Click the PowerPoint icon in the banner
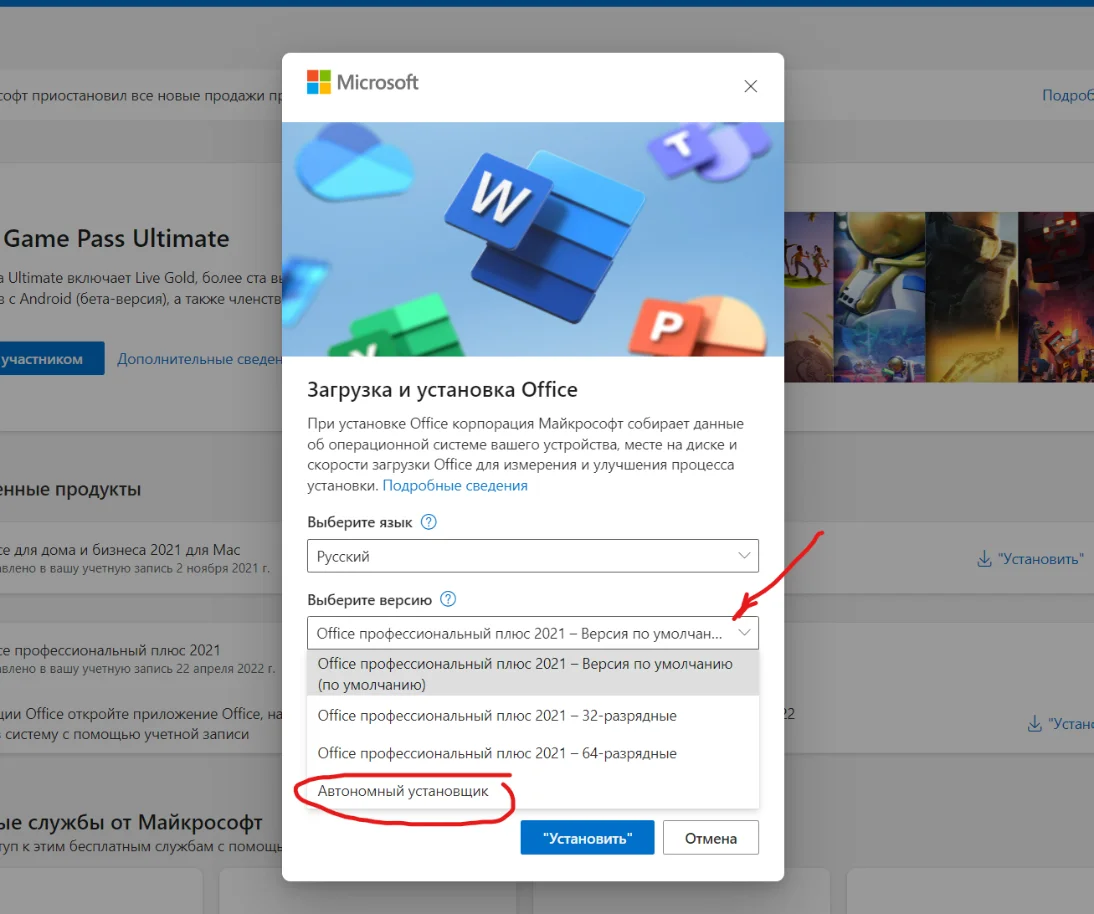Screen dimensions: 1094x914 point(667,325)
